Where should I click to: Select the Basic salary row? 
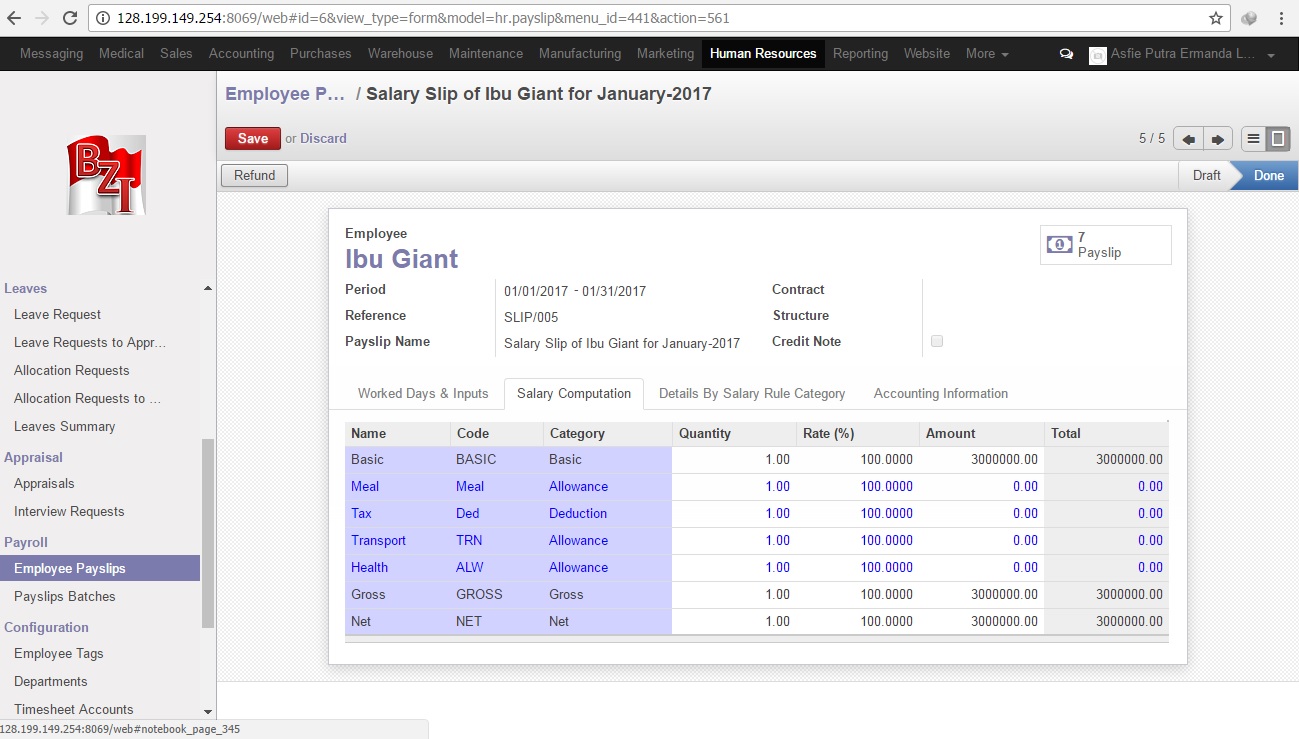(756, 460)
